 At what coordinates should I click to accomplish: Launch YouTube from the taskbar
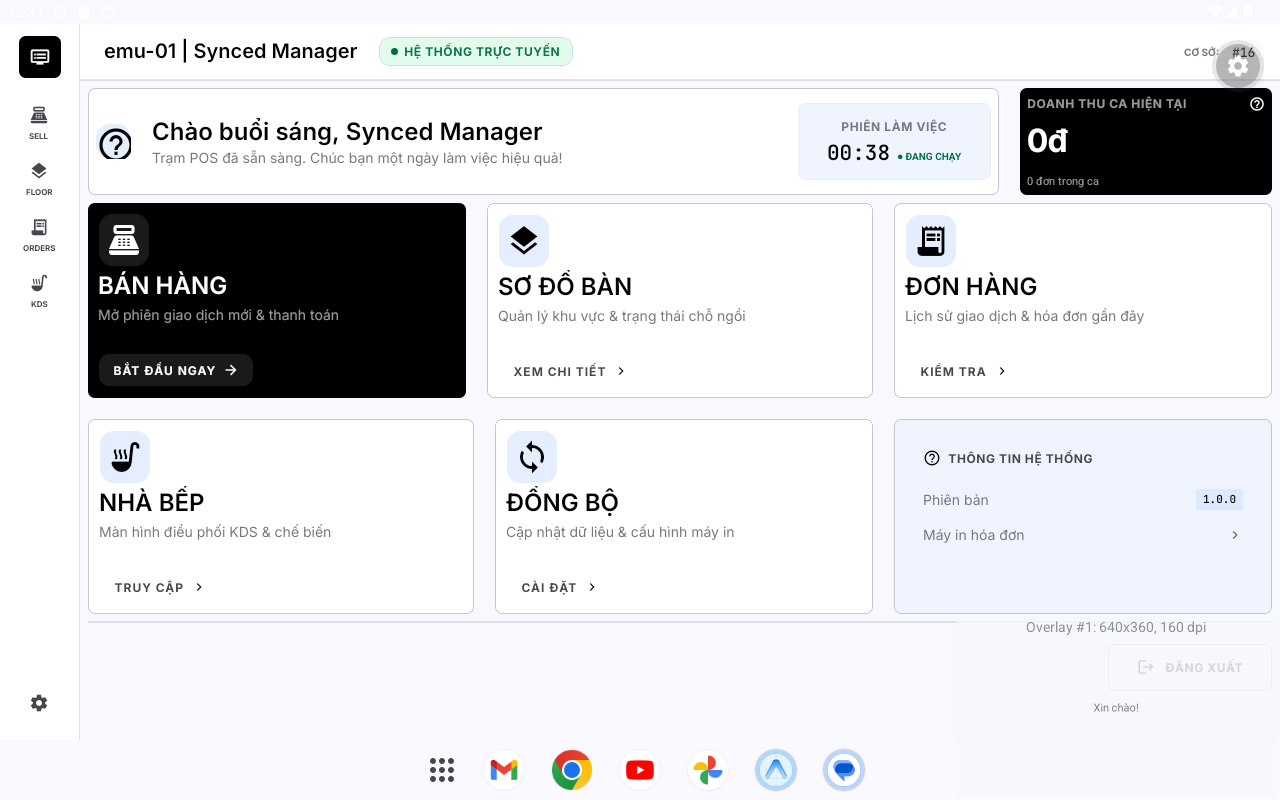tap(640, 770)
